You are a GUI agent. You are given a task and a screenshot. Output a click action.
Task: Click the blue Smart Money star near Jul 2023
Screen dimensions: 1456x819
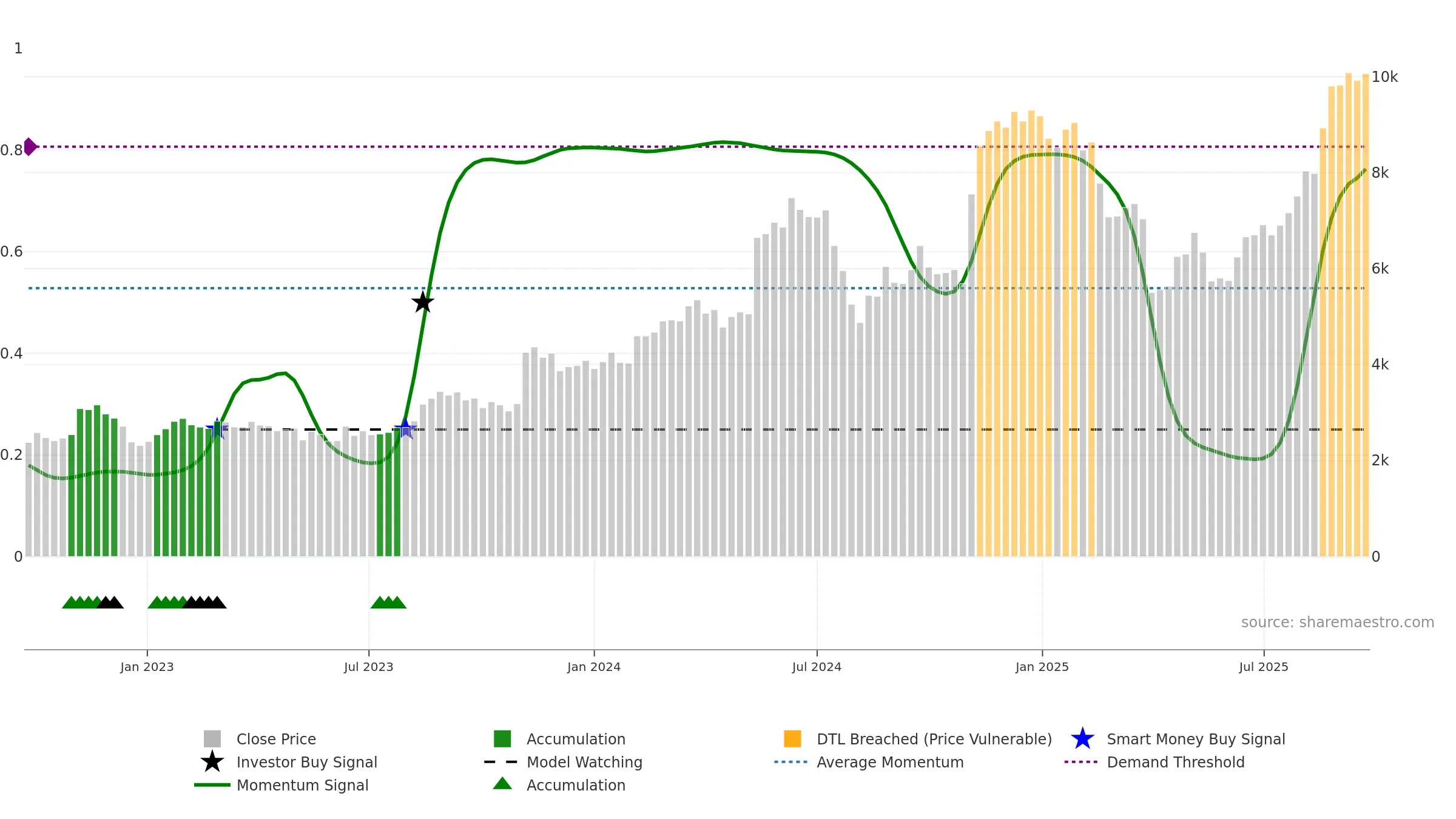pyautogui.click(x=405, y=429)
